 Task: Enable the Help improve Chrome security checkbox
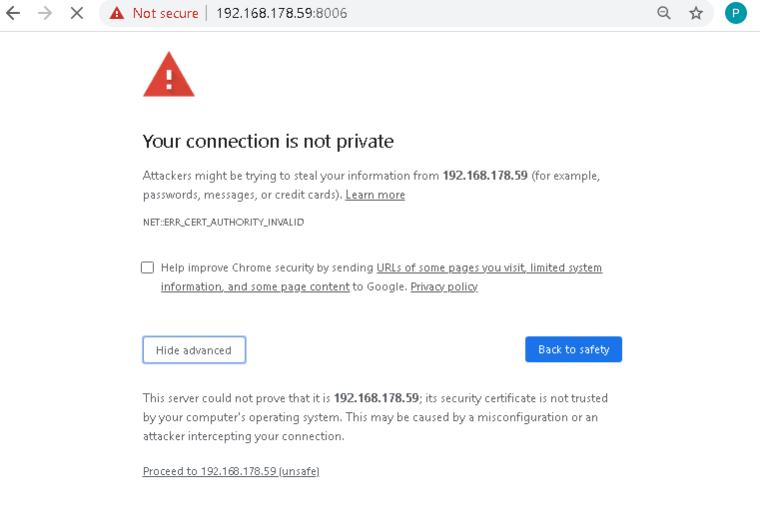pyautogui.click(x=147, y=268)
